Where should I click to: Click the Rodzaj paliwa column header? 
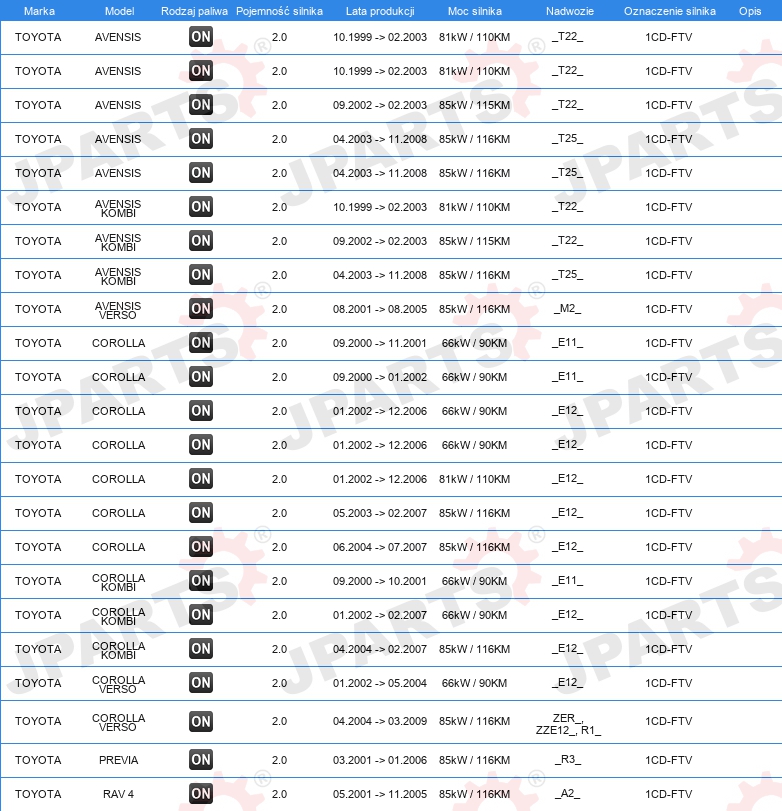(194, 11)
